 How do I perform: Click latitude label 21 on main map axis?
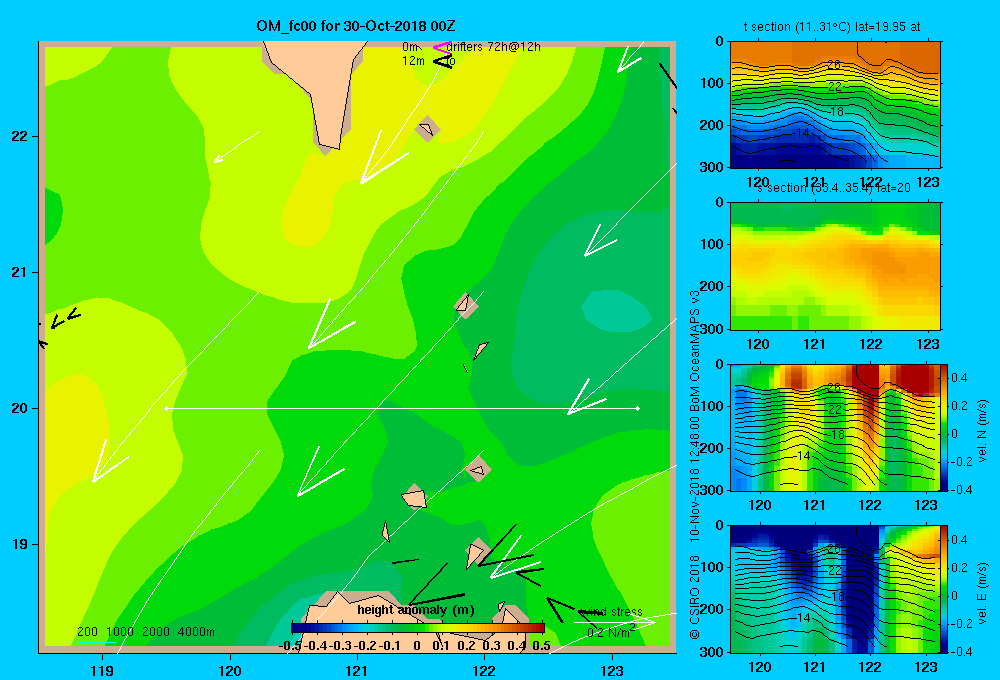tap(20, 272)
